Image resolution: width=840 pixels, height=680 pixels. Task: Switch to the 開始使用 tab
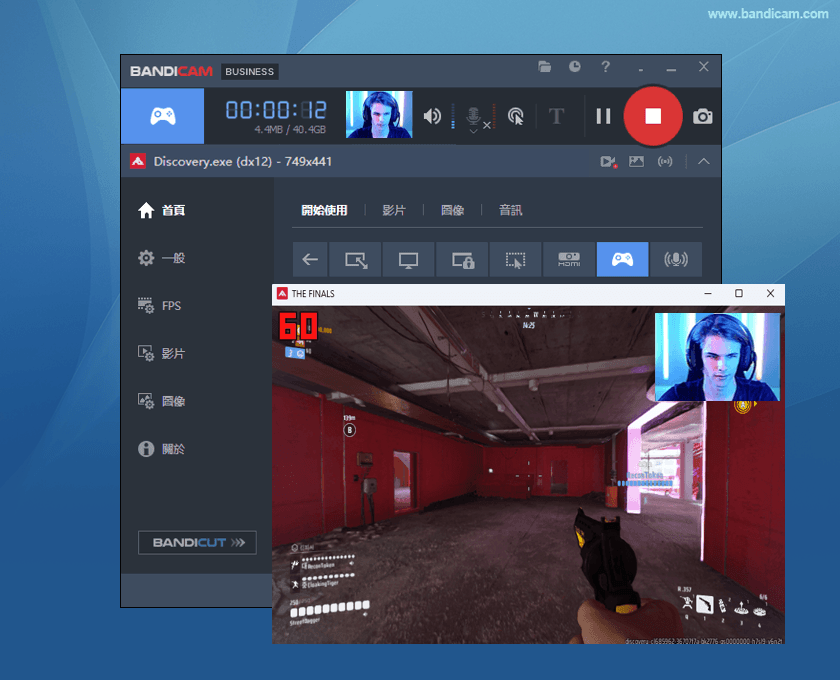coord(324,210)
